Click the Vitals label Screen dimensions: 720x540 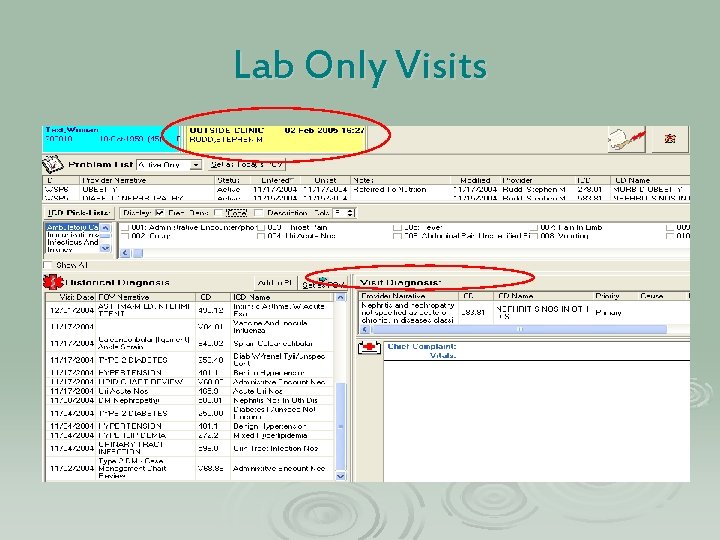pyautogui.click(x=443, y=355)
